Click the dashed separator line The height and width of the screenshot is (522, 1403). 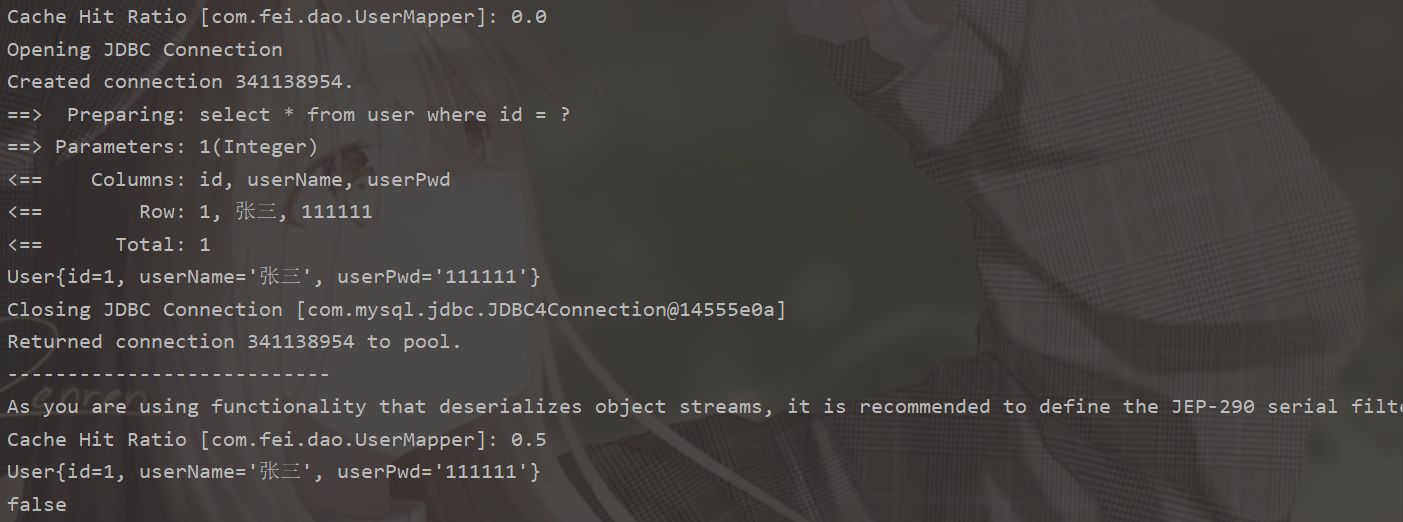coord(168,375)
